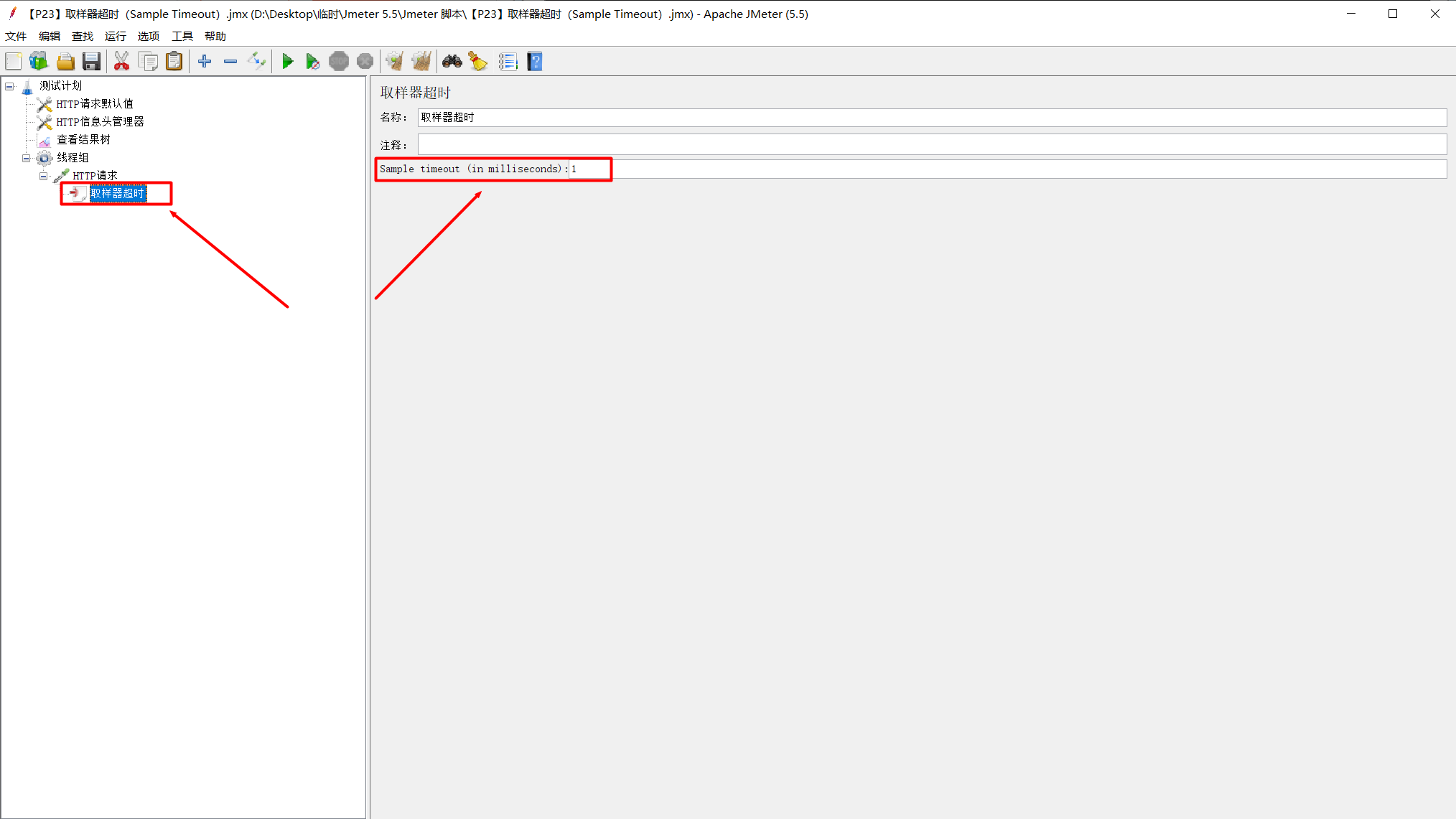This screenshot has height=819, width=1456.
Task: Click the 取样器超时 panel heading
Action: pyautogui.click(x=416, y=93)
